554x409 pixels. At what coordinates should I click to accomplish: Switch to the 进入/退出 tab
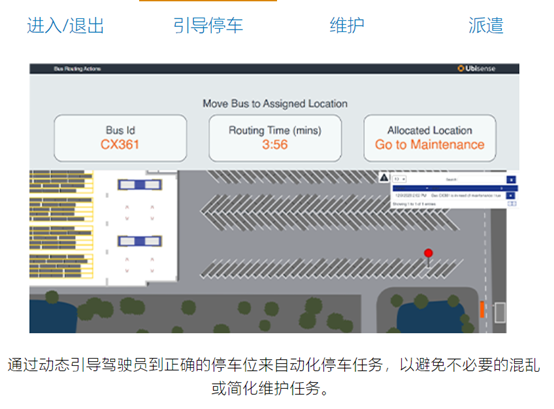(x=65, y=25)
